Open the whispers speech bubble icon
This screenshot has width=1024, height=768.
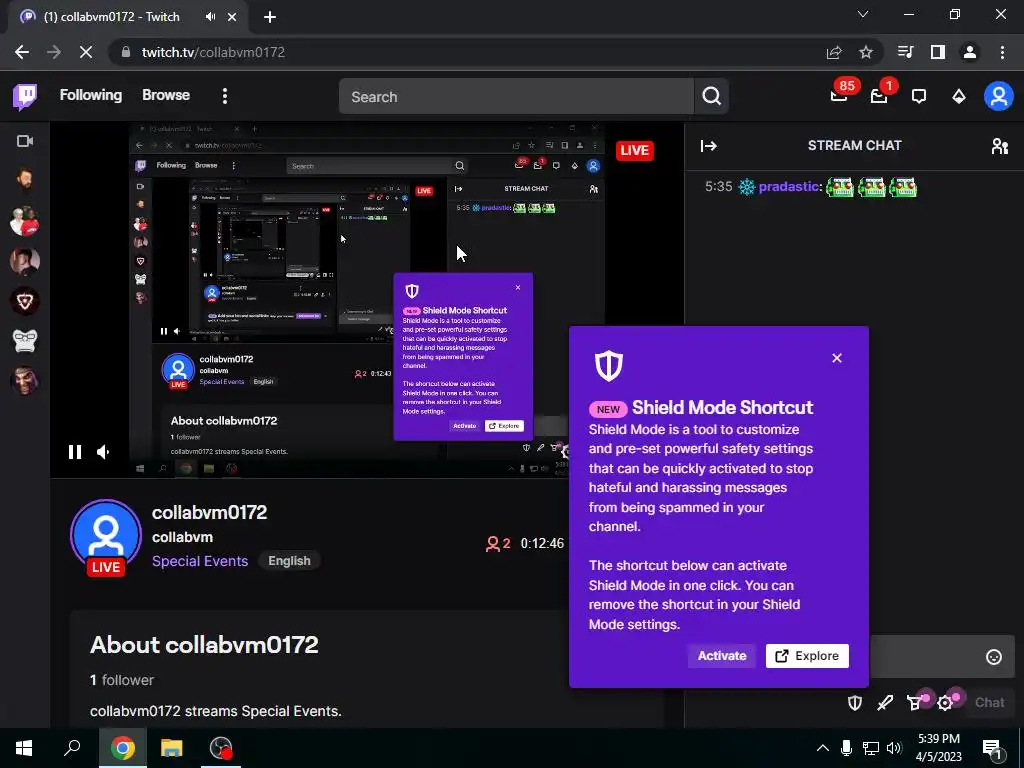pos(919,97)
